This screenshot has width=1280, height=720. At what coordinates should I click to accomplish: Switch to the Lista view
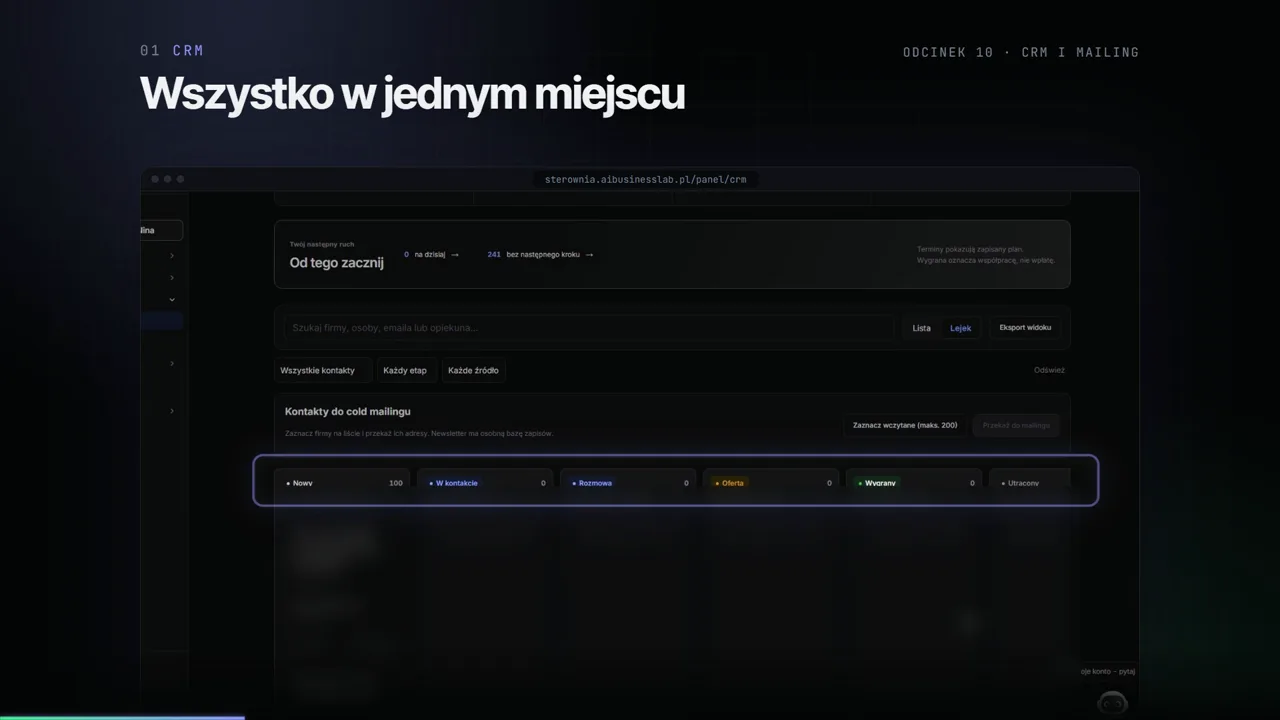tap(921, 328)
